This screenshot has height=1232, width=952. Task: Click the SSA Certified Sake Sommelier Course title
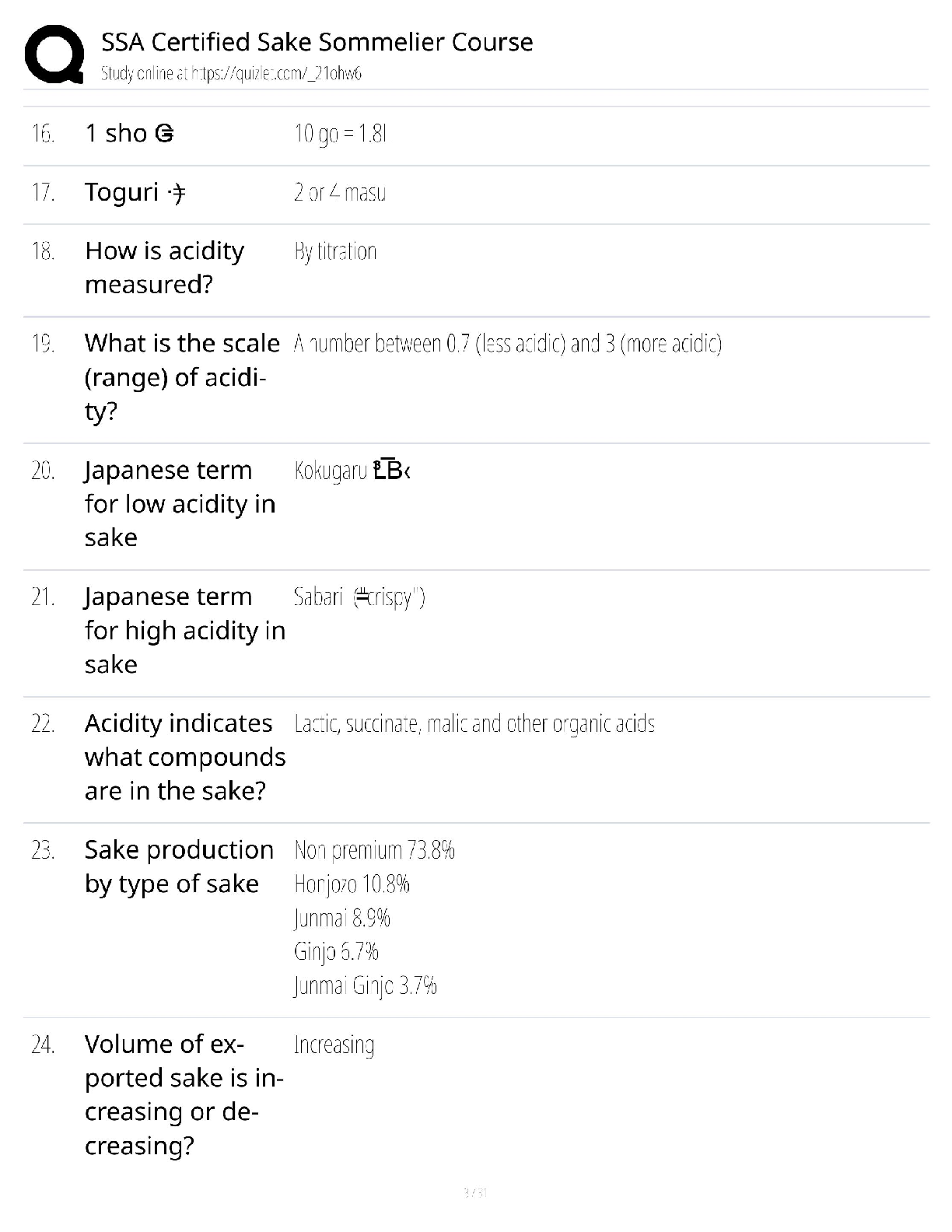[317, 42]
